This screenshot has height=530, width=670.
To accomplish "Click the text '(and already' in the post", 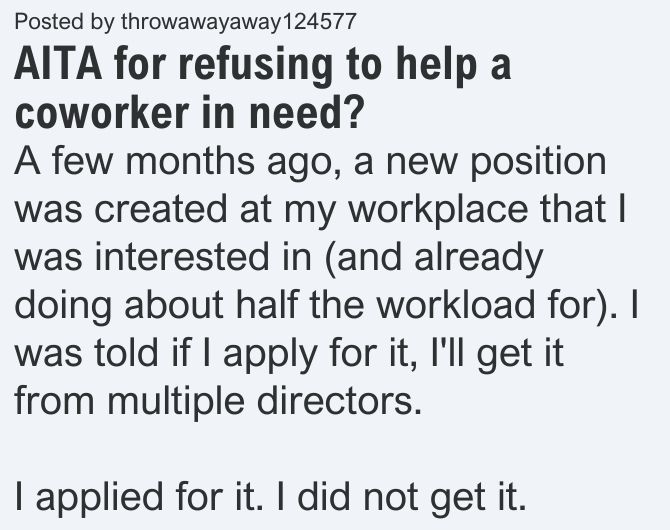I will pos(434,258).
